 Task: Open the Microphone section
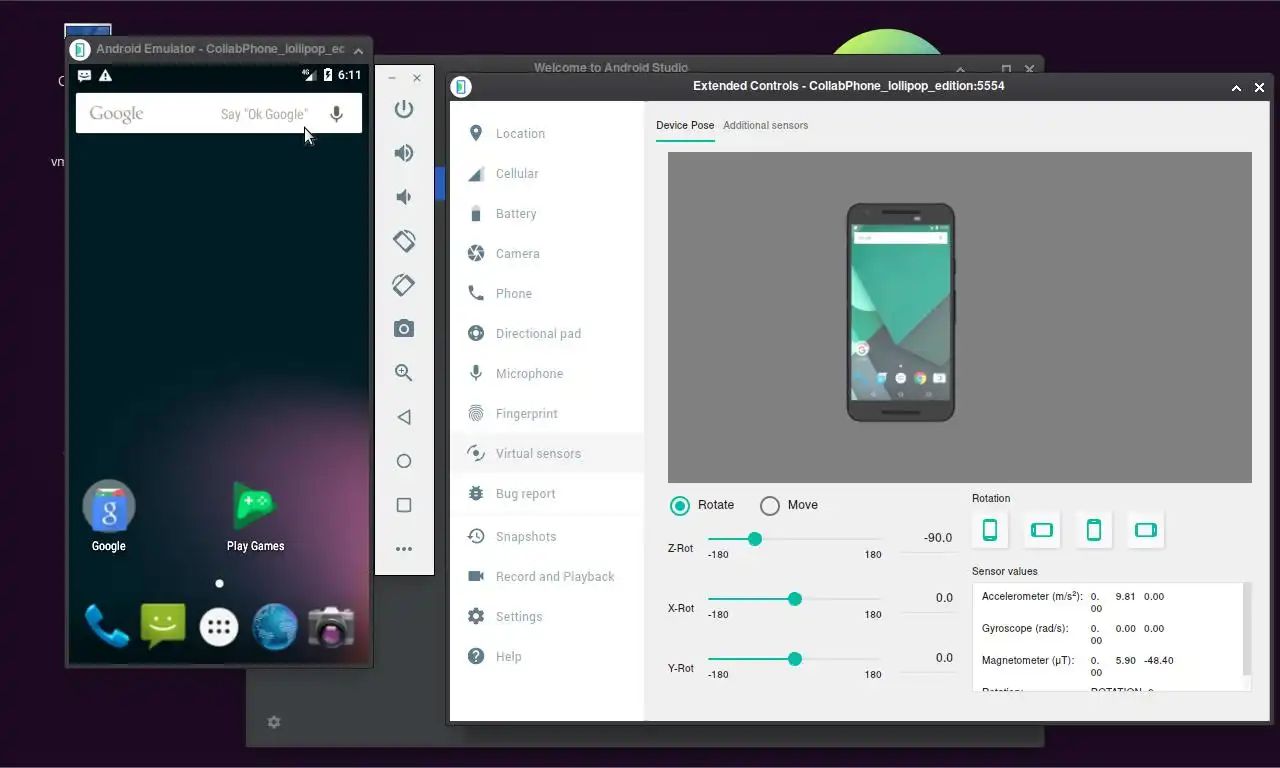coord(547,374)
